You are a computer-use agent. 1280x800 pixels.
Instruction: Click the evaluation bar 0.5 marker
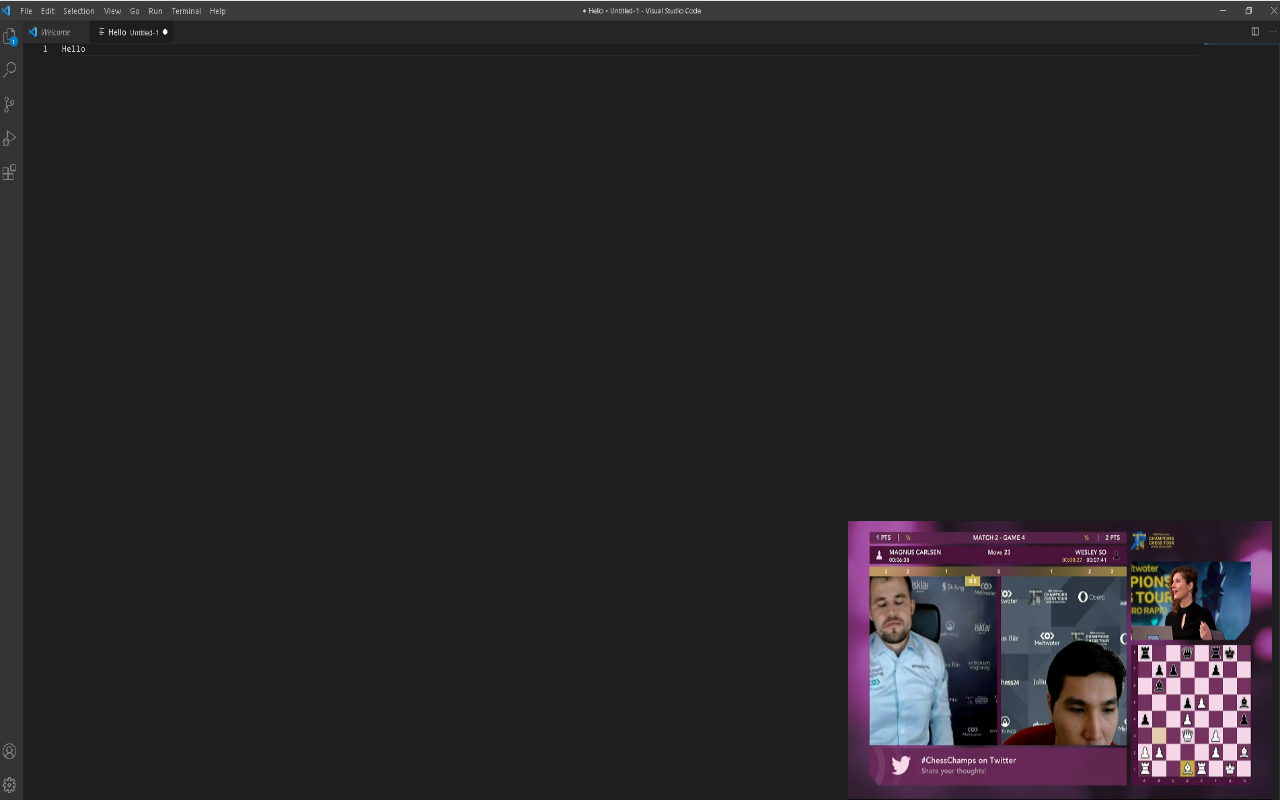(972, 580)
